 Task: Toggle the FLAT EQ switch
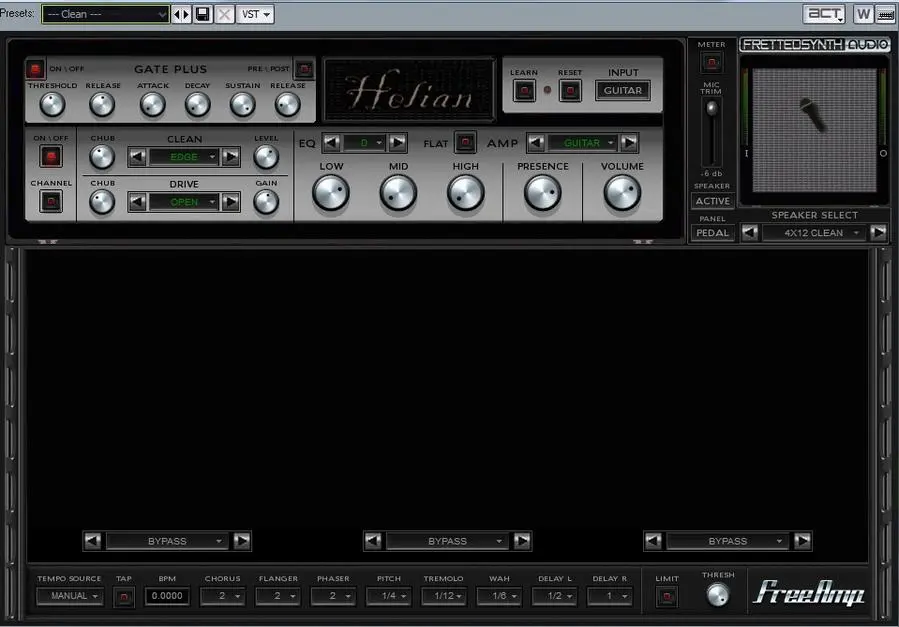465,142
